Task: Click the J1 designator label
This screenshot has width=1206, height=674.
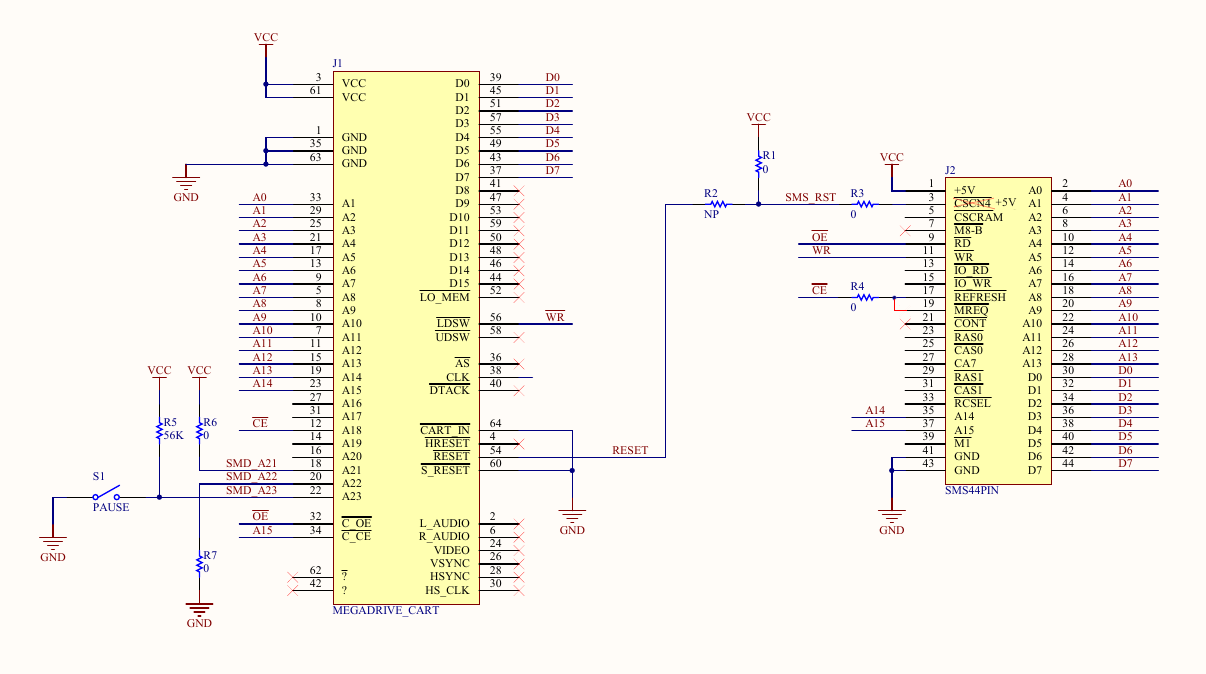Action: point(337,63)
